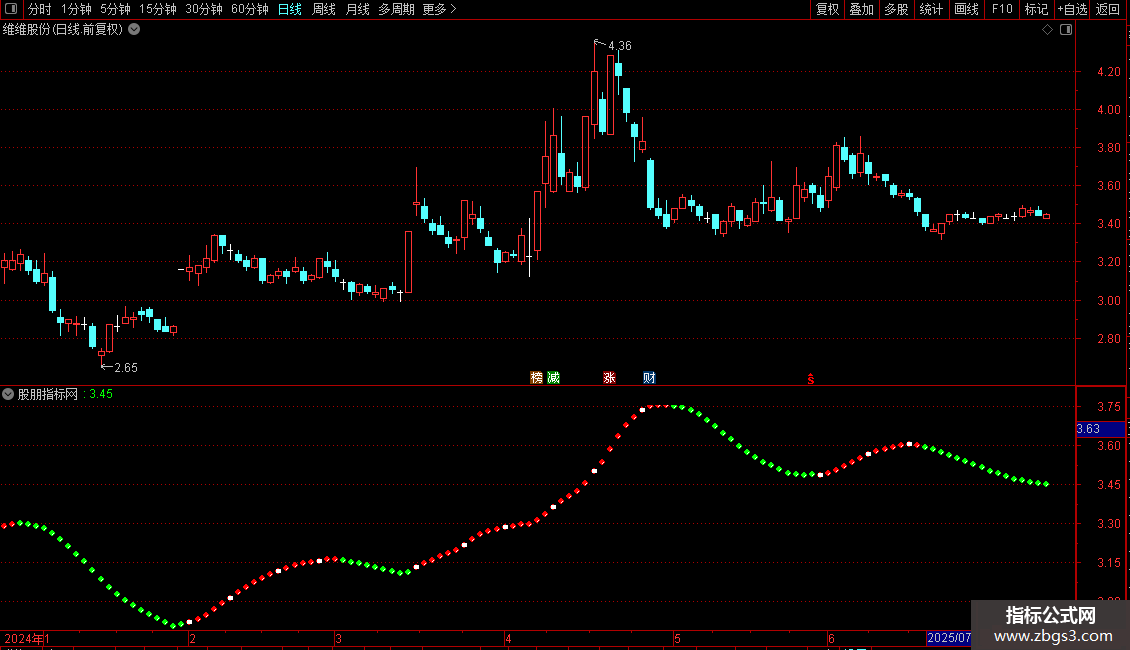This screenshot has width=1130, height=650.
Task: Select the 1分钟 period
Action: coord(76,9)
